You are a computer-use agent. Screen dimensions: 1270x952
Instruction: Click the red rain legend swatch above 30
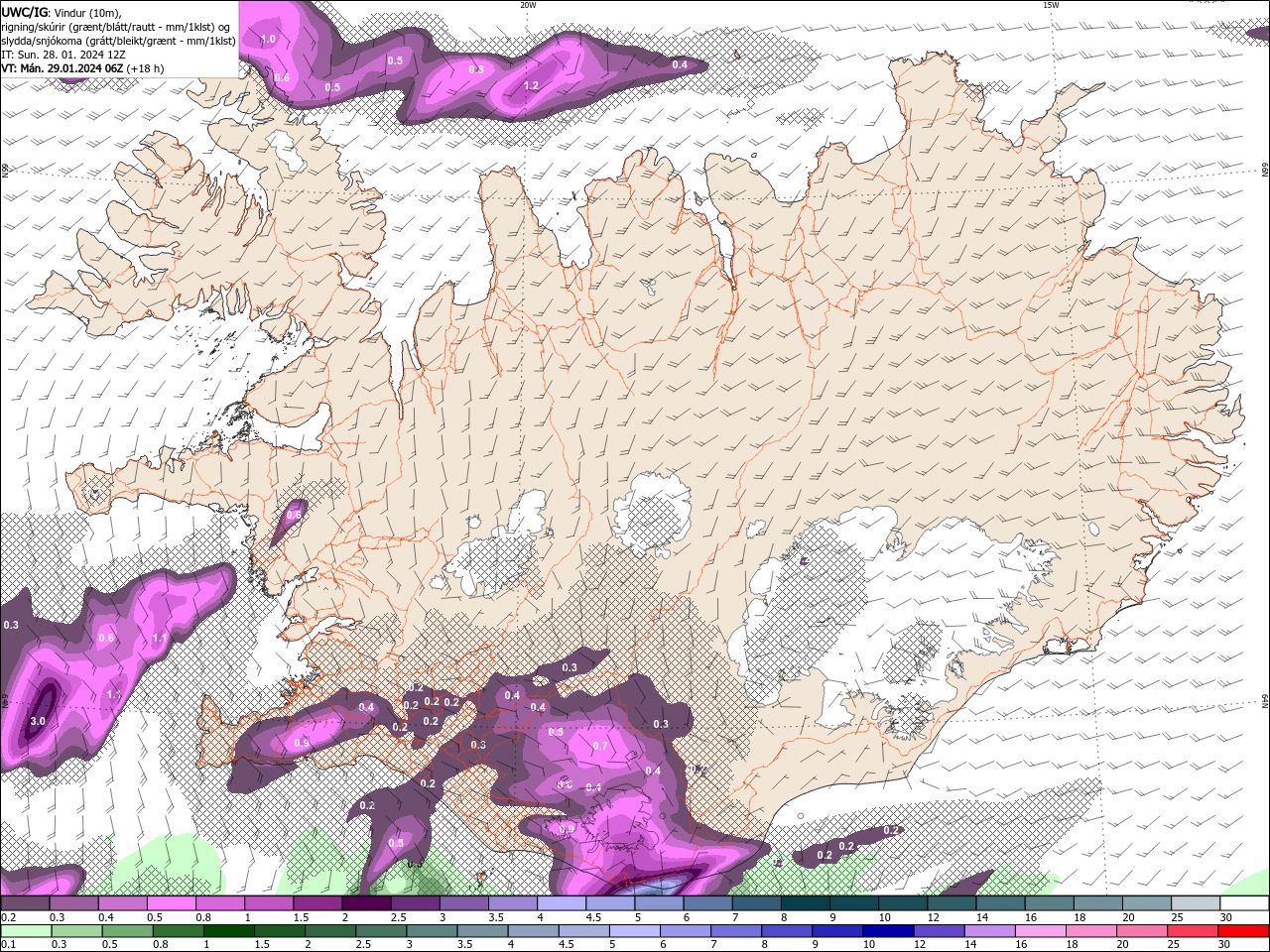1244,931
